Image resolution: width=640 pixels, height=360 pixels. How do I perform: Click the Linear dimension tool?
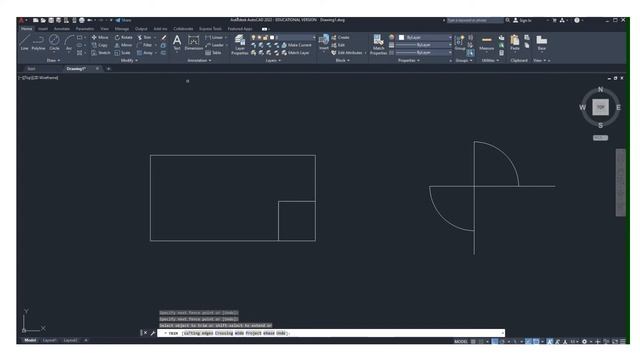pyautogui.click(x=214, y=37)
